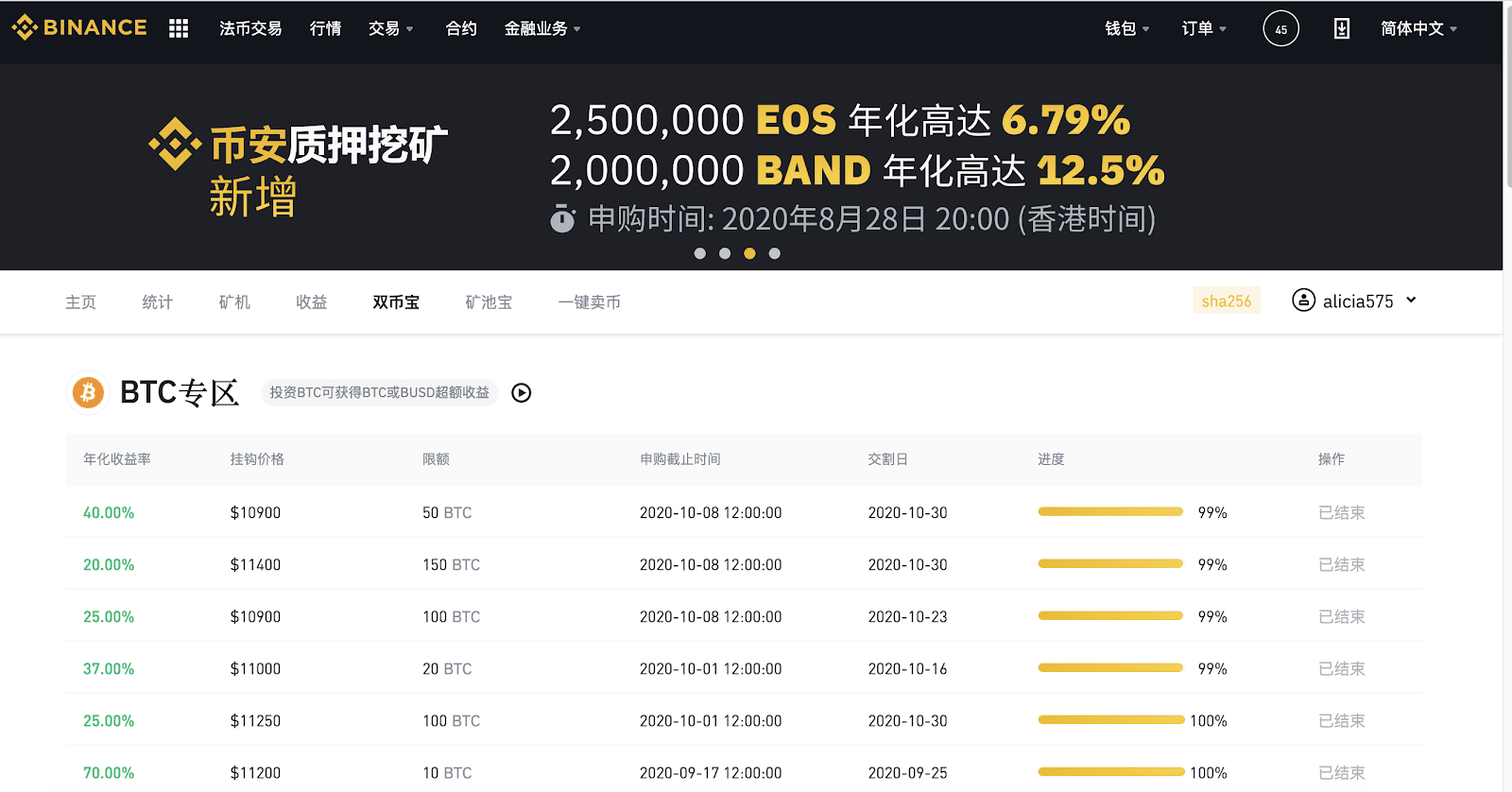Switch to the 矿池宝 tab

[x=489, y=302]
